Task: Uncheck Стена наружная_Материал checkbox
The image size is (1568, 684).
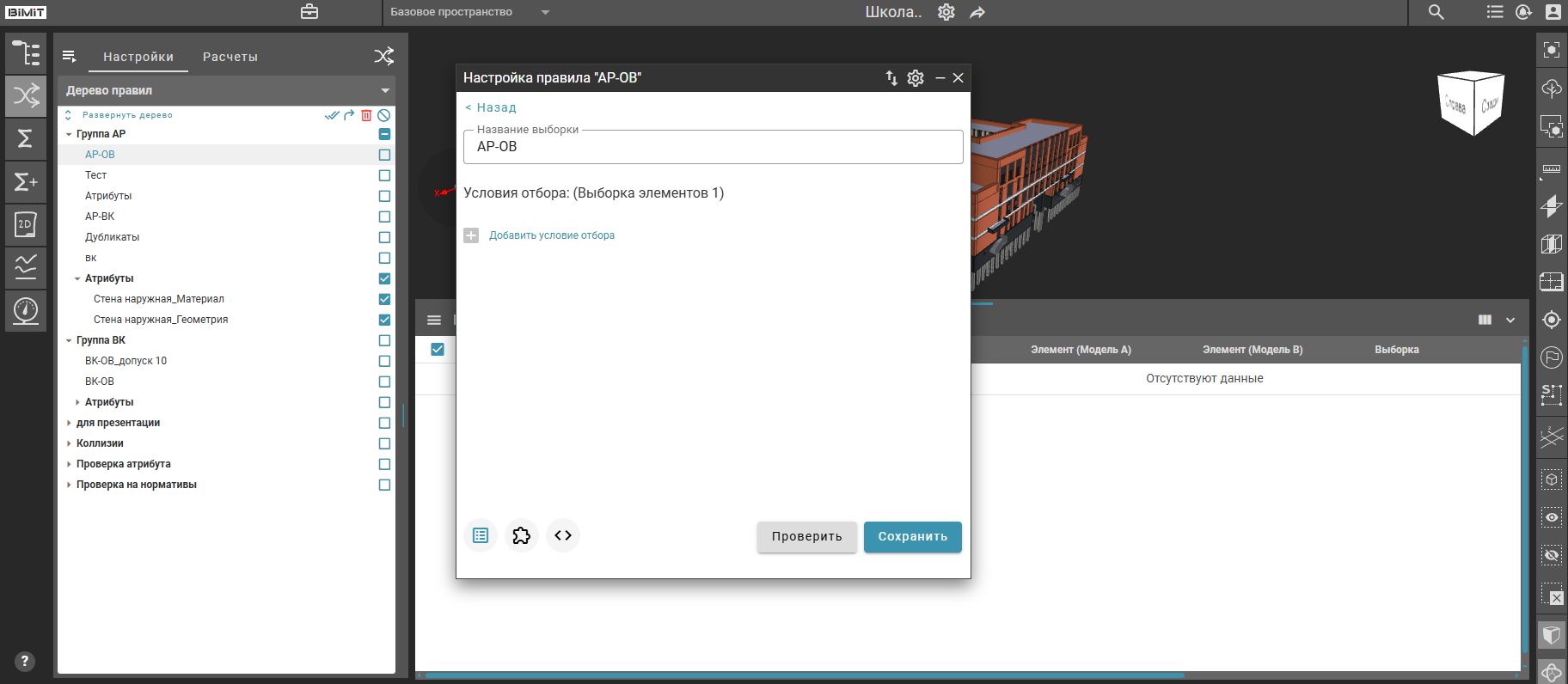Action: 384,299
